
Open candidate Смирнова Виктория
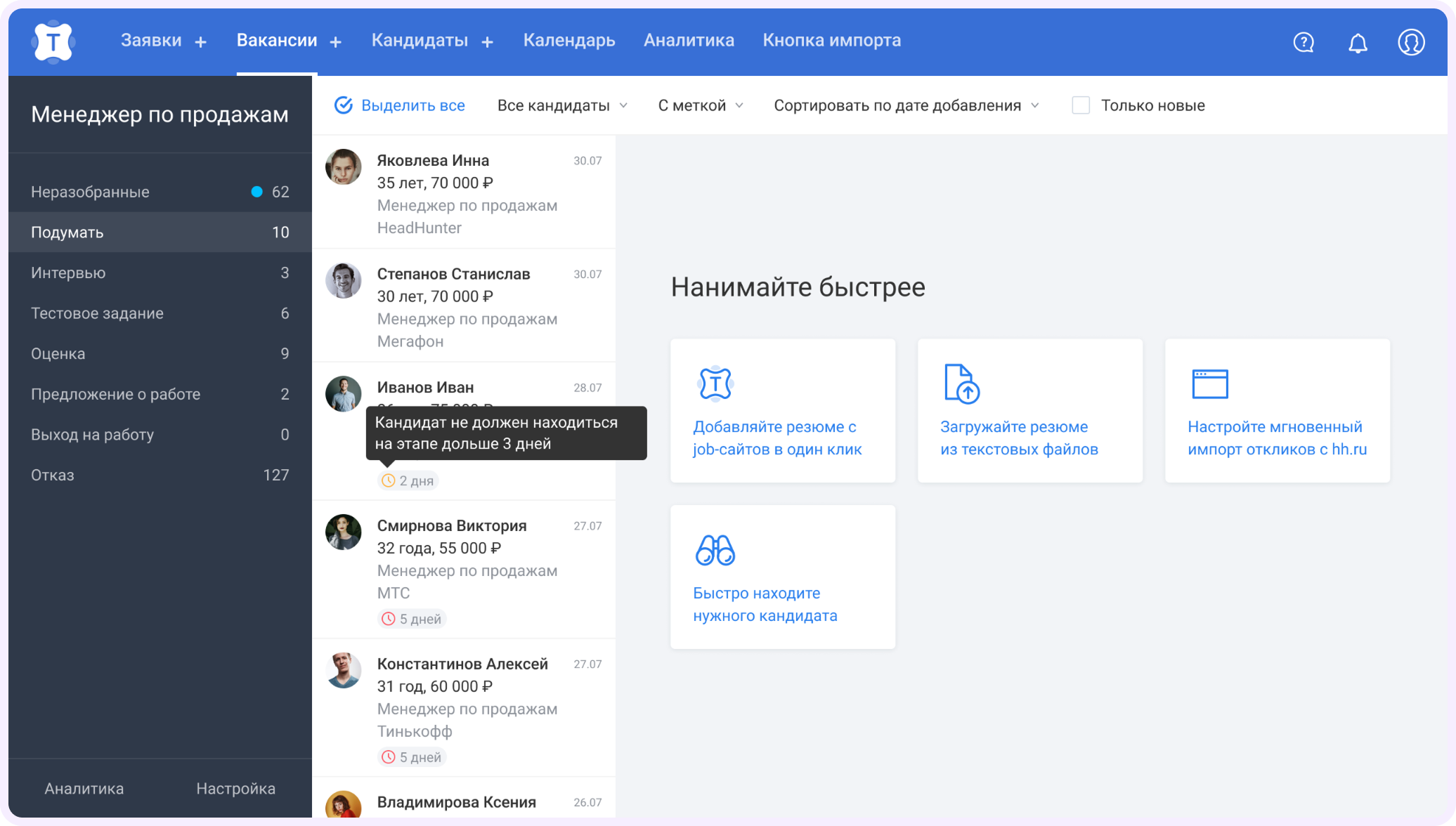coord(464,570)
